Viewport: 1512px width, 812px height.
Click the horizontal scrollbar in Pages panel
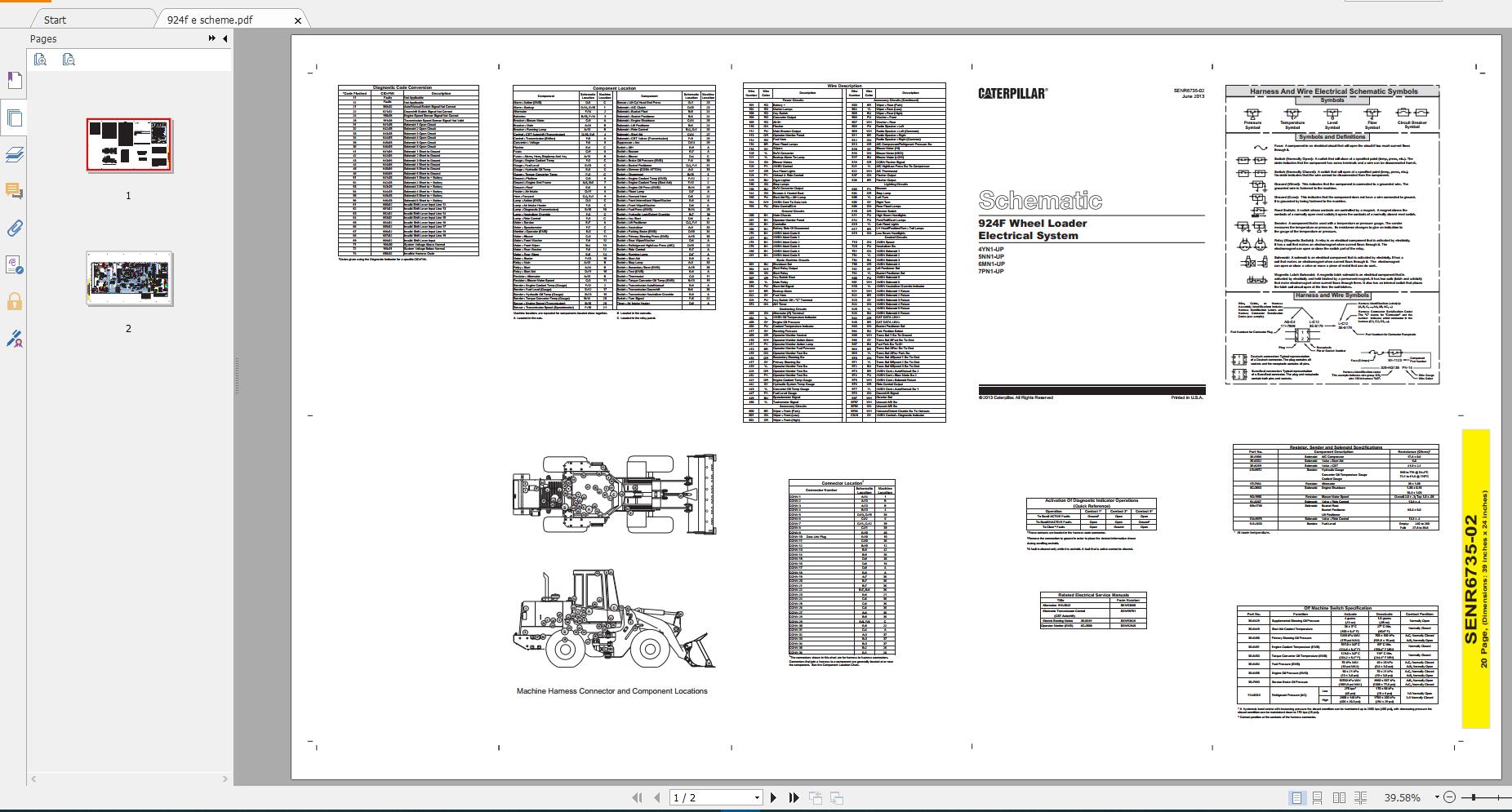click(x=131, y=779)
